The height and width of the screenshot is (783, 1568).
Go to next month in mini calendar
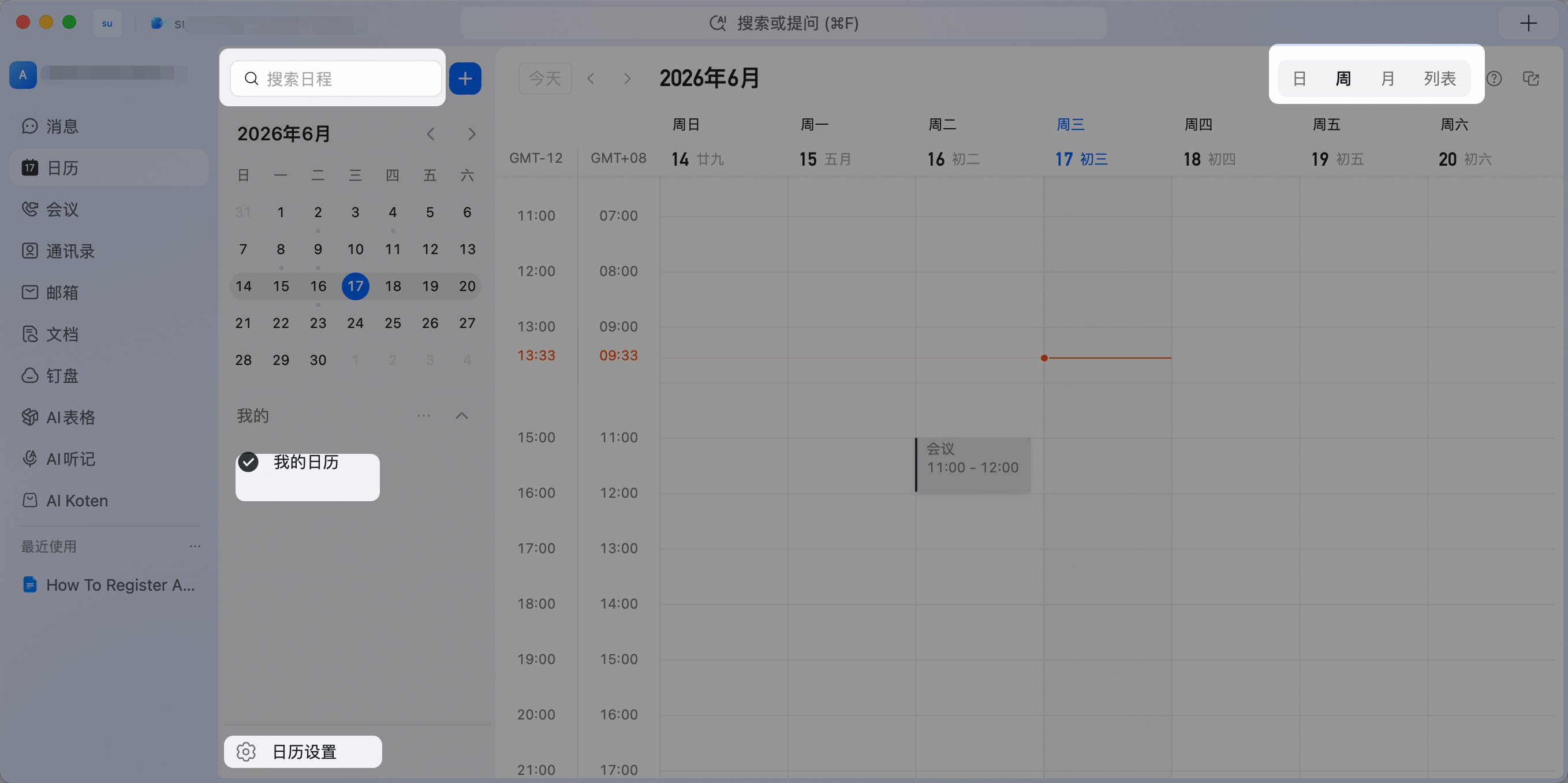[472, 134]
